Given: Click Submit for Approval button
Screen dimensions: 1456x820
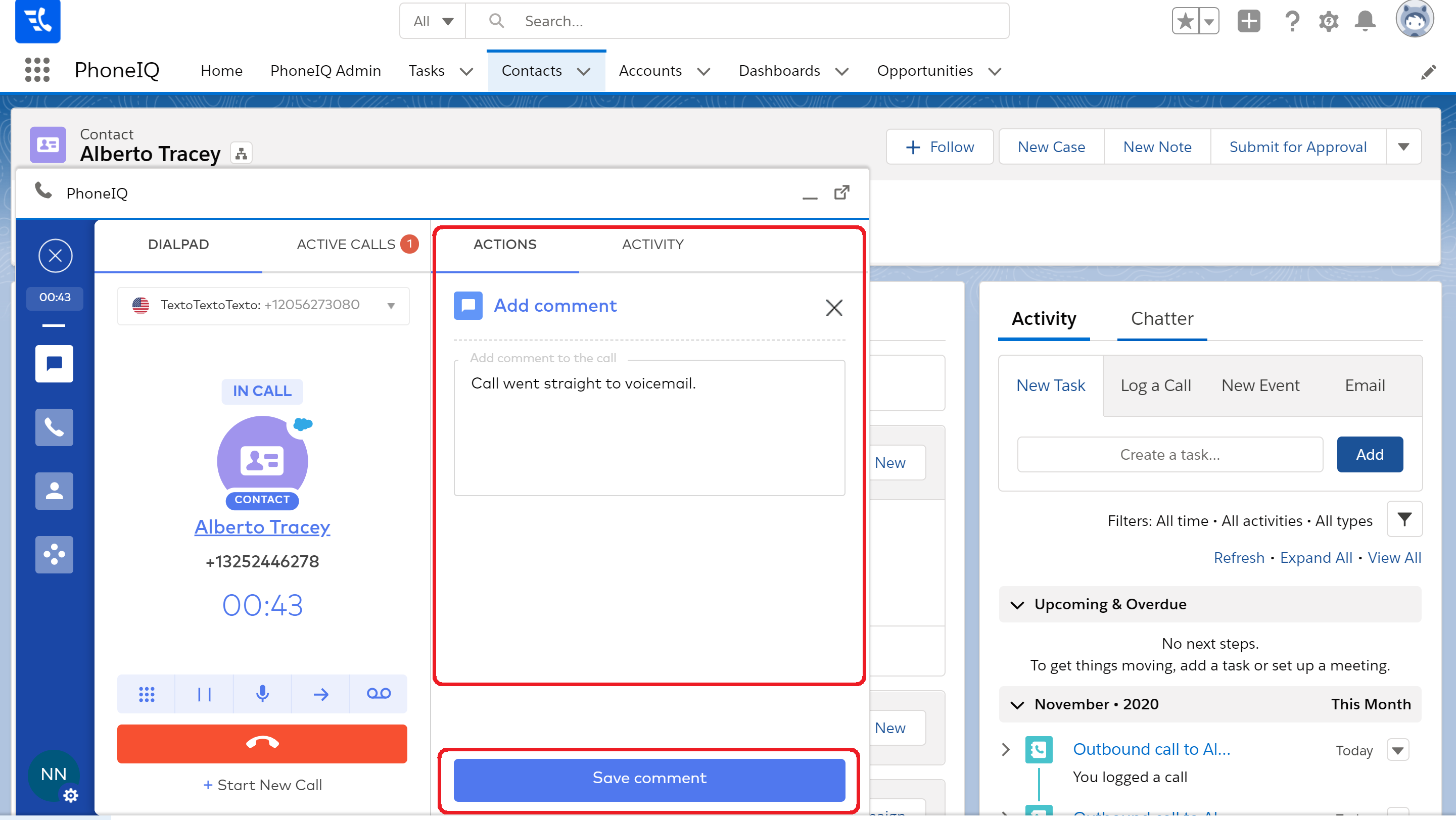Looking at the screenshot, I should [1298, 147].
